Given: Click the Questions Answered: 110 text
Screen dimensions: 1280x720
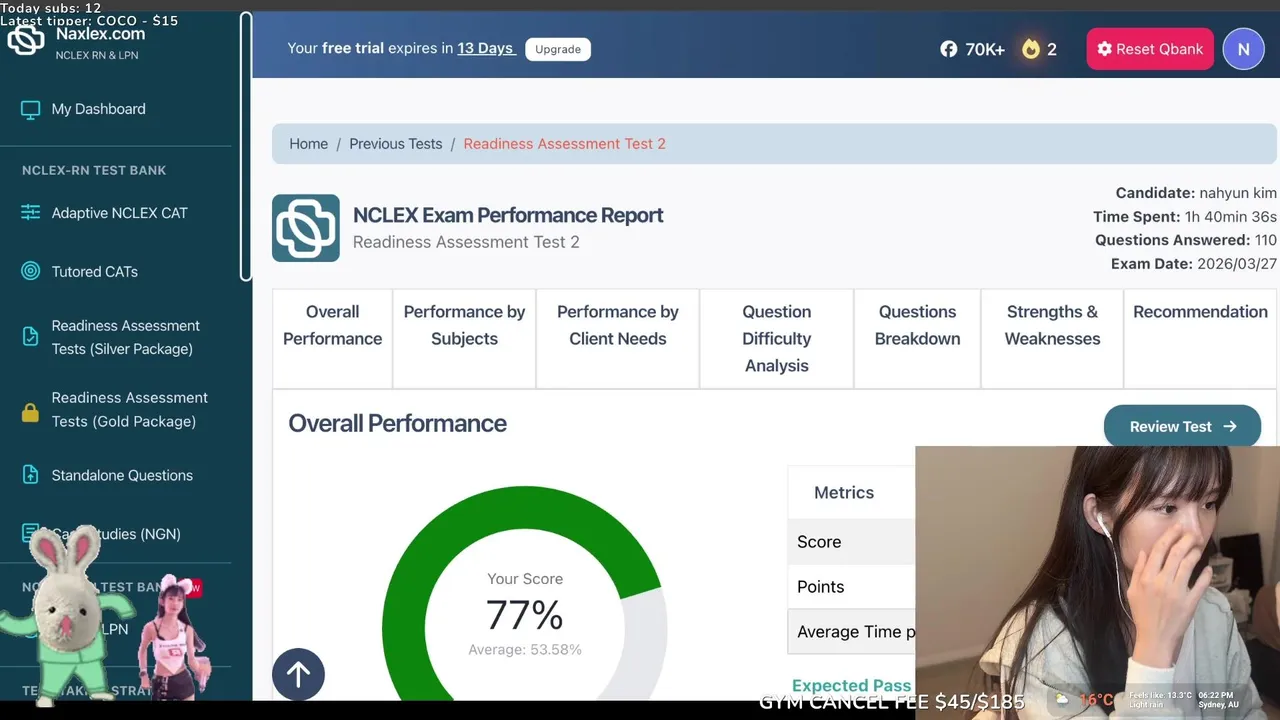Looking at the screenshot, I should (x=1186, y=240).
